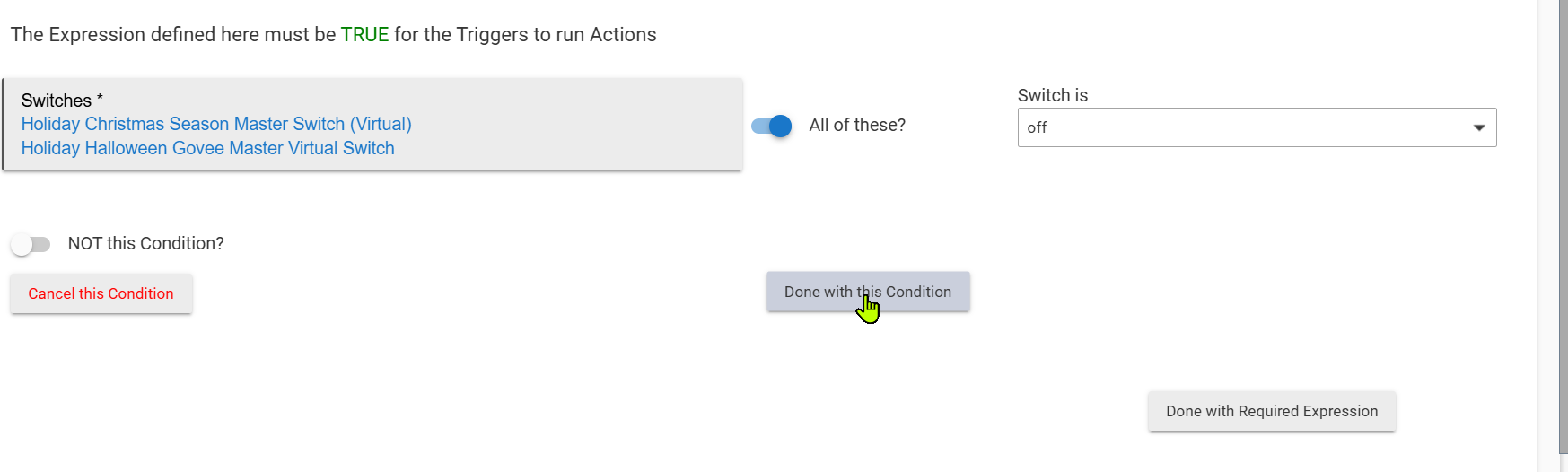Screen dimensions: 1568x472
Task: Click the "NOT this Condition?" label text
Action: 145,244
